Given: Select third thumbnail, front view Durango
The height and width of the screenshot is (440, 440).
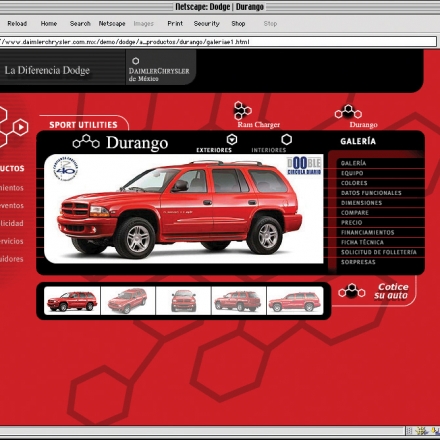Looking at the screenshot, I should coord(183,301).
